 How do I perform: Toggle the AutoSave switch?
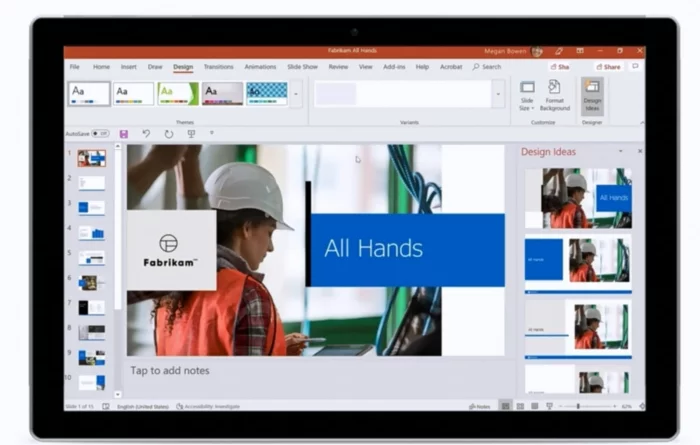pyautogui.click(x=100, y=133)
